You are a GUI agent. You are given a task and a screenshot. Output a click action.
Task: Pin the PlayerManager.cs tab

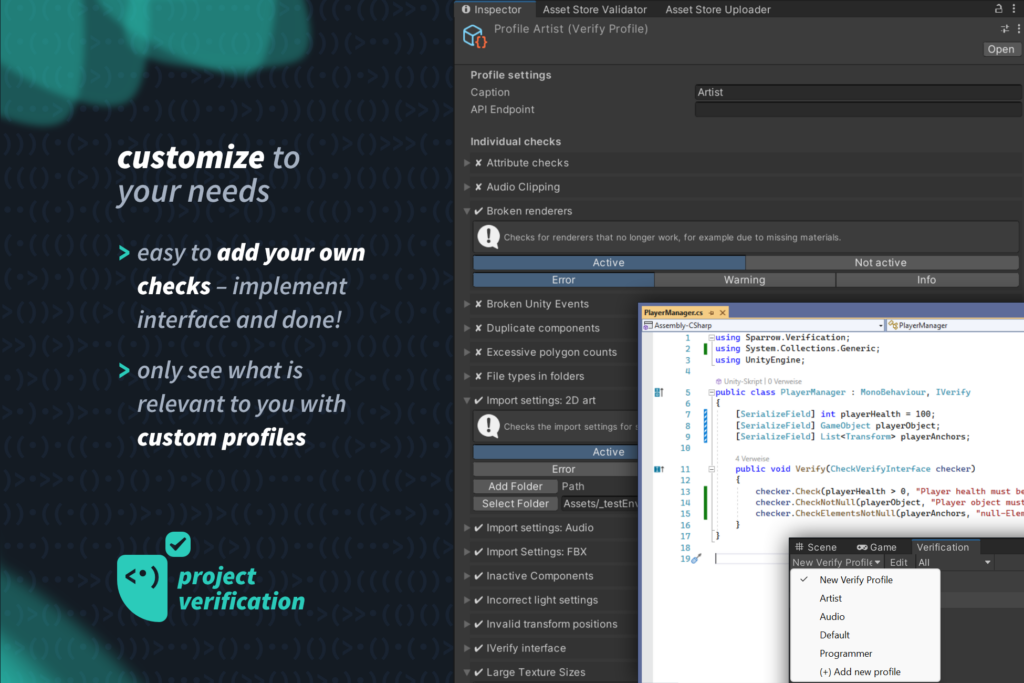[712, 313]
